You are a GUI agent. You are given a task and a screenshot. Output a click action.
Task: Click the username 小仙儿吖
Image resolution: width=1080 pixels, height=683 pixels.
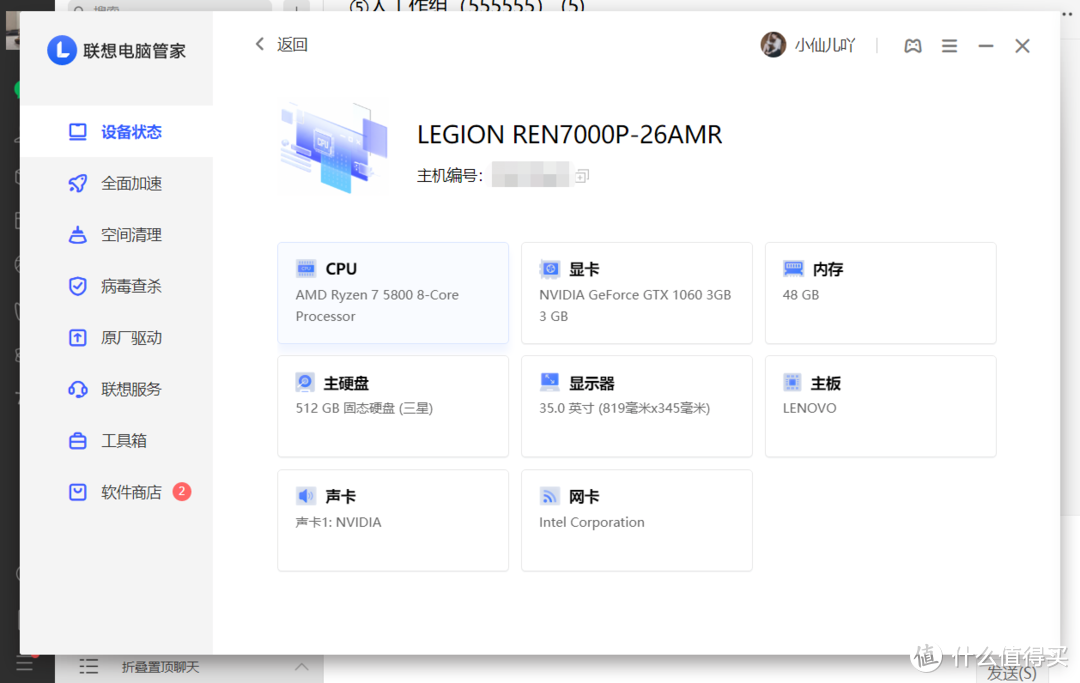(x=824, y=45)
